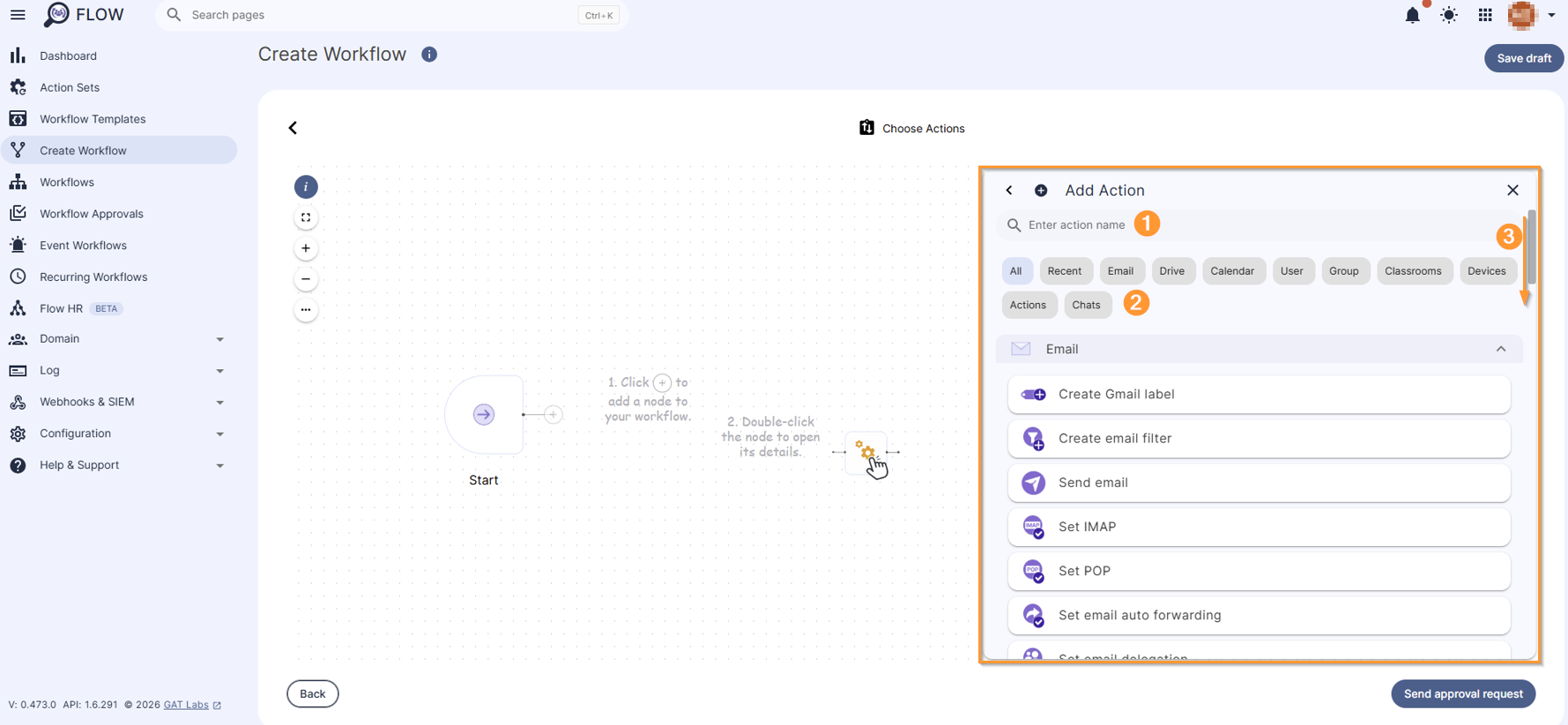This screenshot has height=725, width=1568.
Task: Select the Group filter chip
Action: tap(1344, 271)
